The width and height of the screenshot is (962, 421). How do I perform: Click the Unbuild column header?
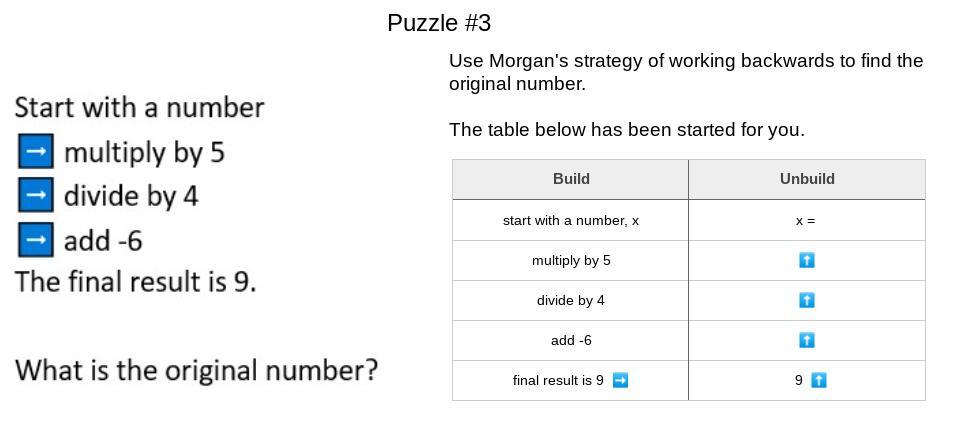tap(807, 179)
